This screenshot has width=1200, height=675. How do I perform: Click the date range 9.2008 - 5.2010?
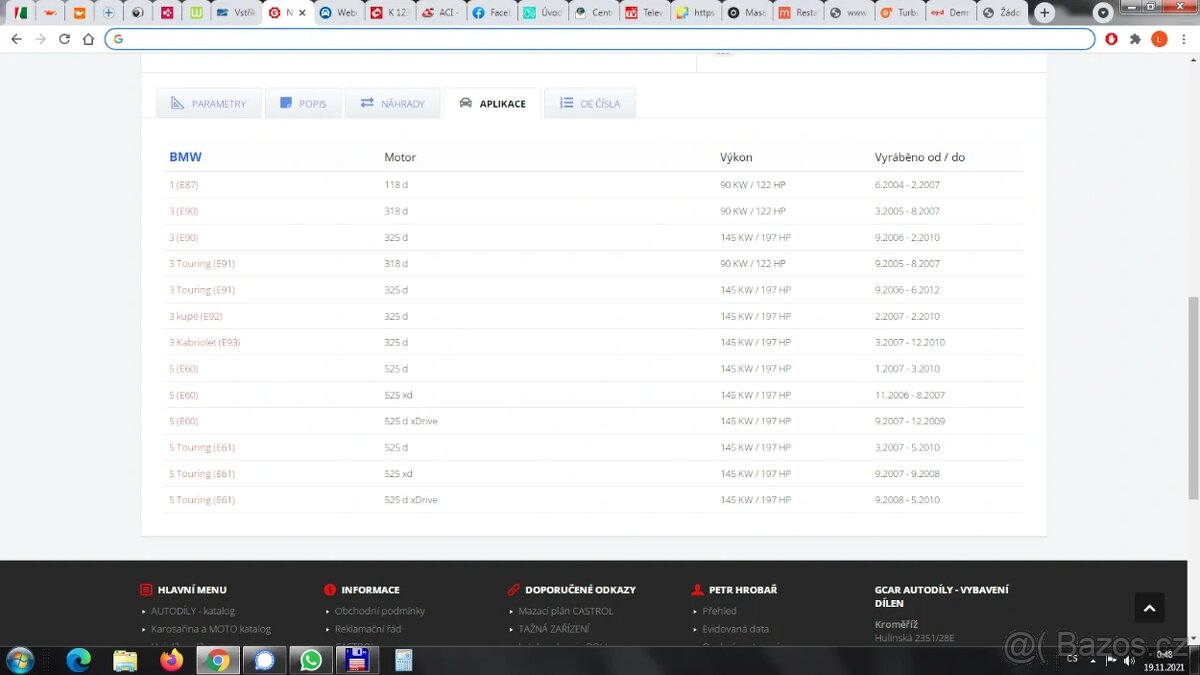coord(907,500)
